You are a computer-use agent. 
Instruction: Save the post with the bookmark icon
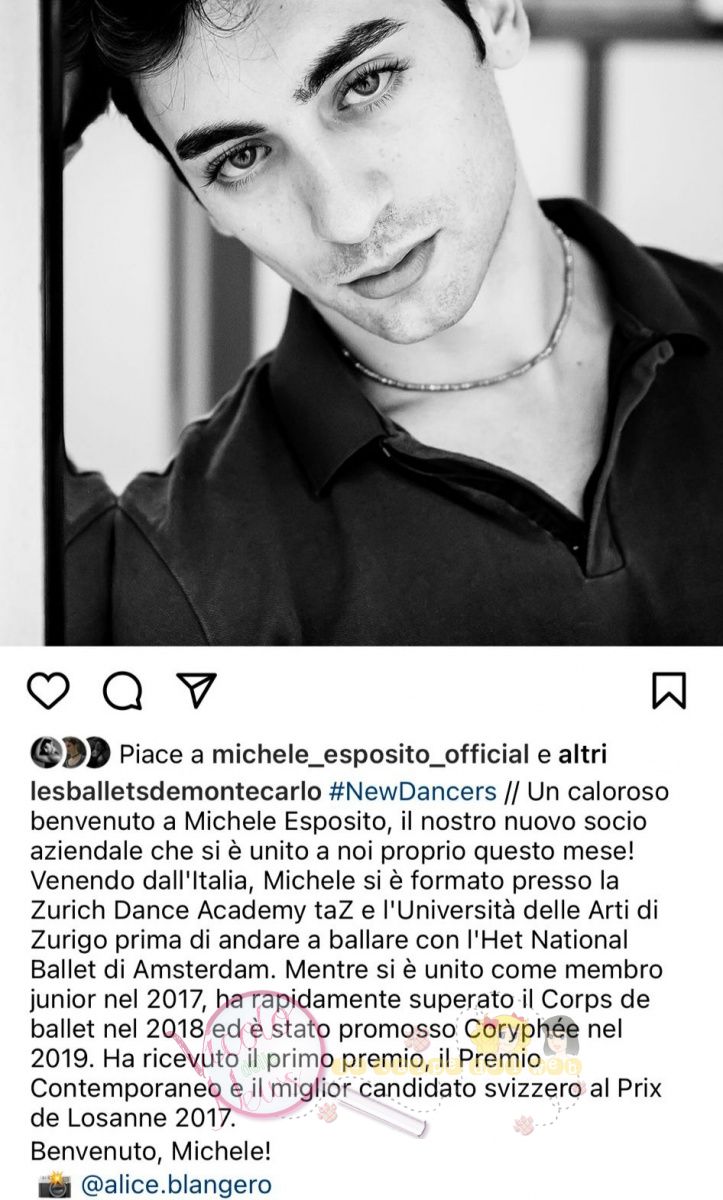(x=669, y=690)
